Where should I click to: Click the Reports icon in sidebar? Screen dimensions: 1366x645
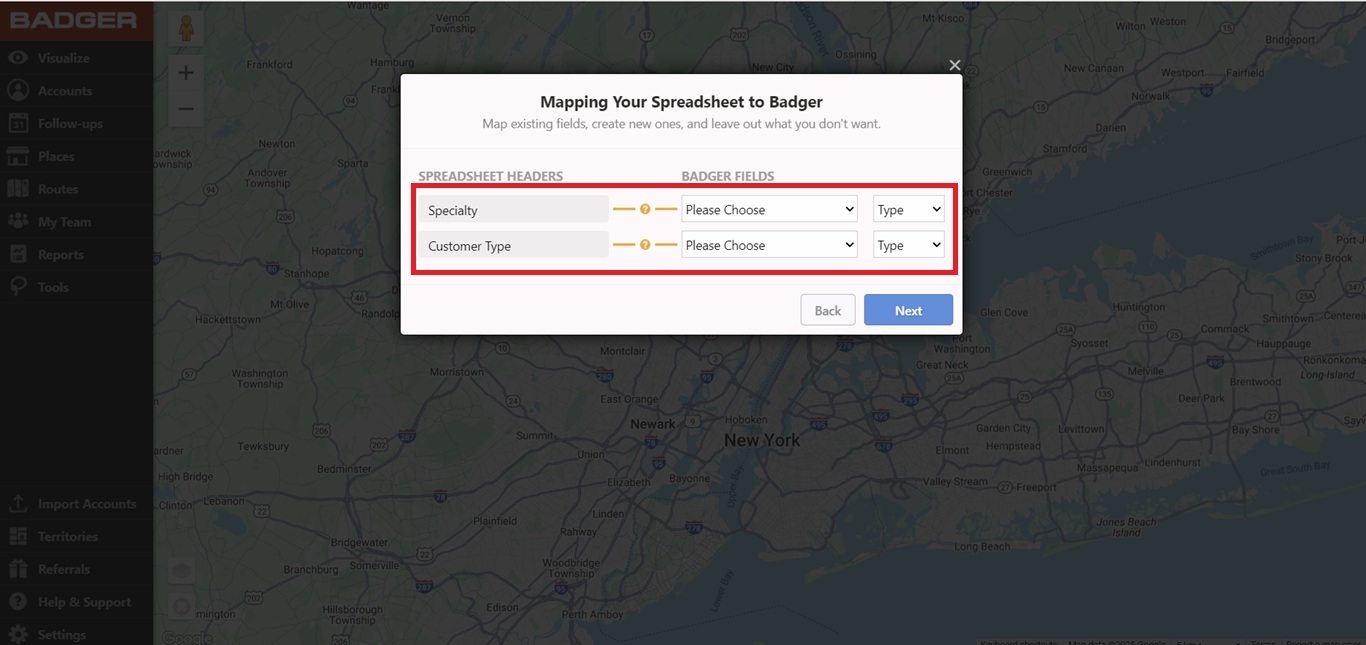[x=17, y=255]
